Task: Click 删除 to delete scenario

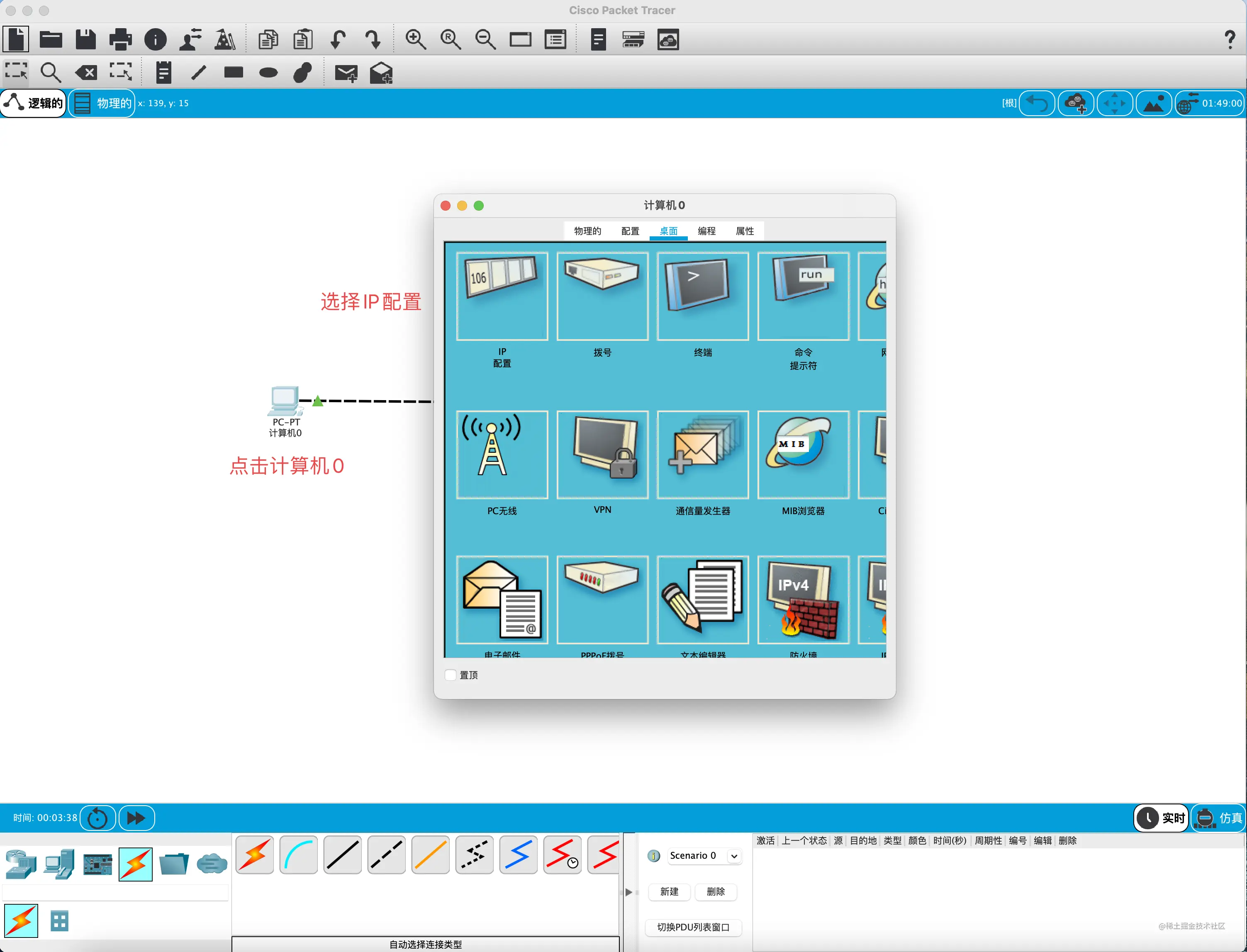Action: click(x=715, y=891)
